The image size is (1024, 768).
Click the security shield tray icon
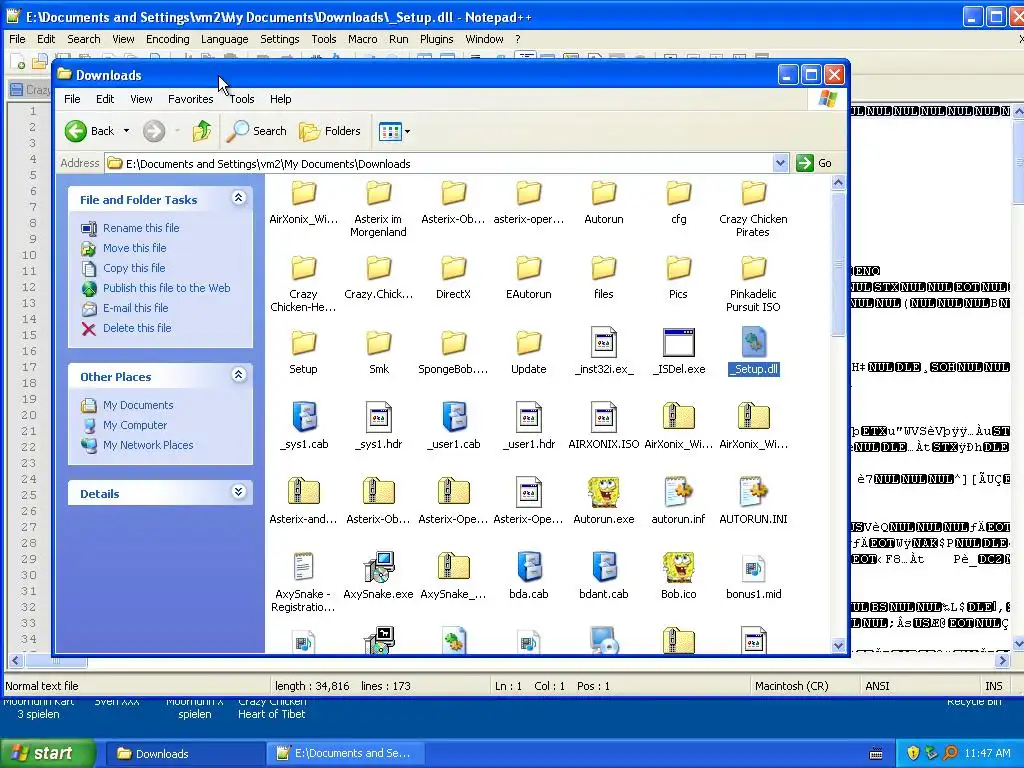coord(913,754)
